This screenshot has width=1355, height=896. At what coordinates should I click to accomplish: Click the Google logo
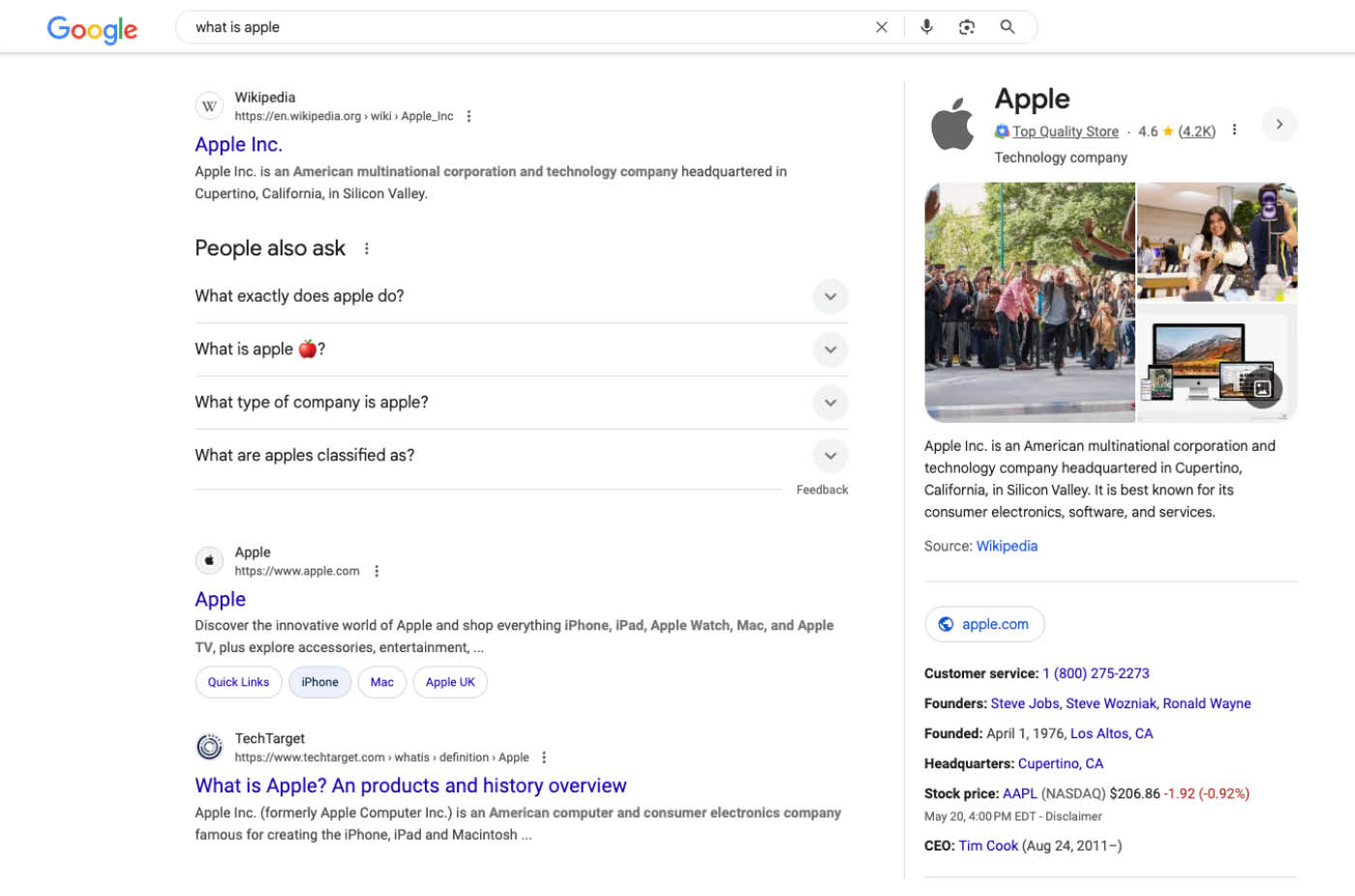tap(92, 30)
